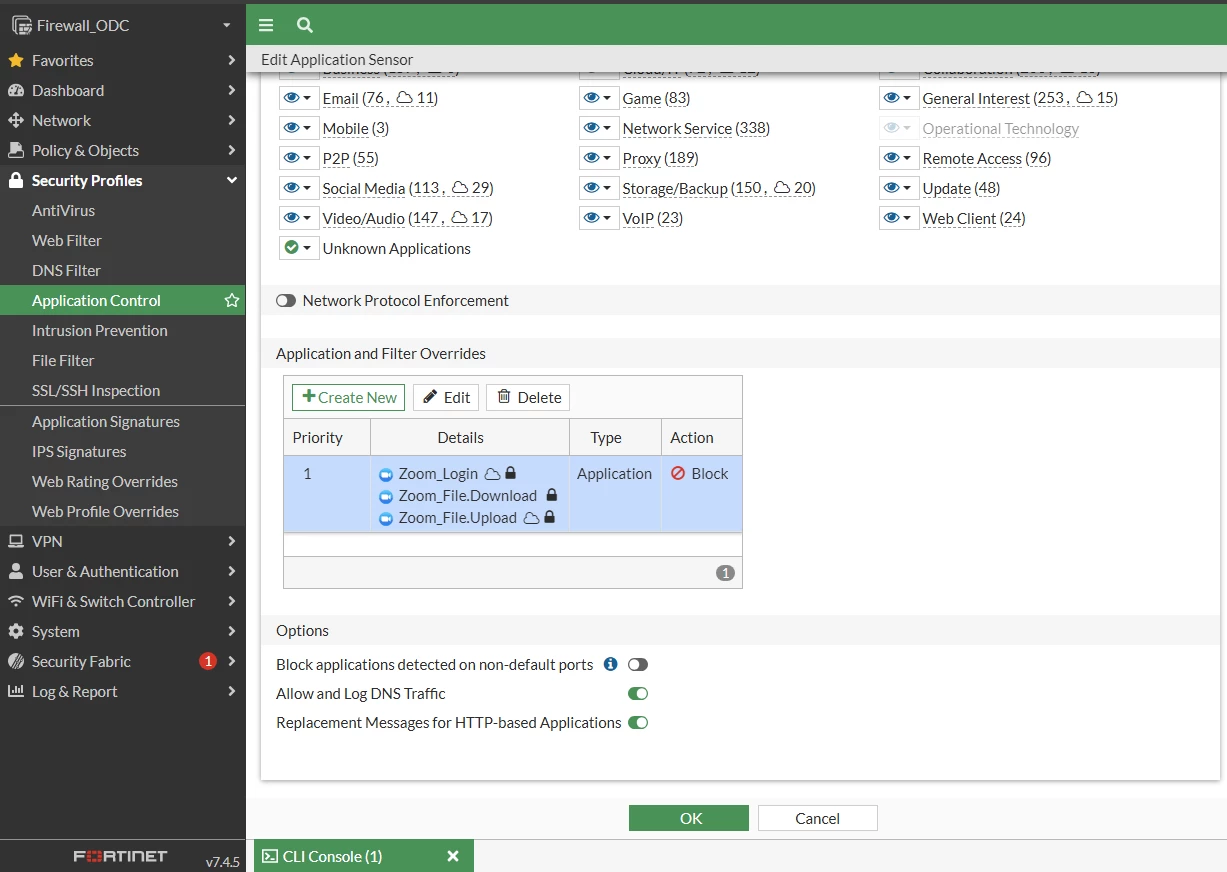Image resolution: width=1227 pixels, height=872 pixels.
Task: Click the cloud icon next to Zoom_Login
Action: 492,474
